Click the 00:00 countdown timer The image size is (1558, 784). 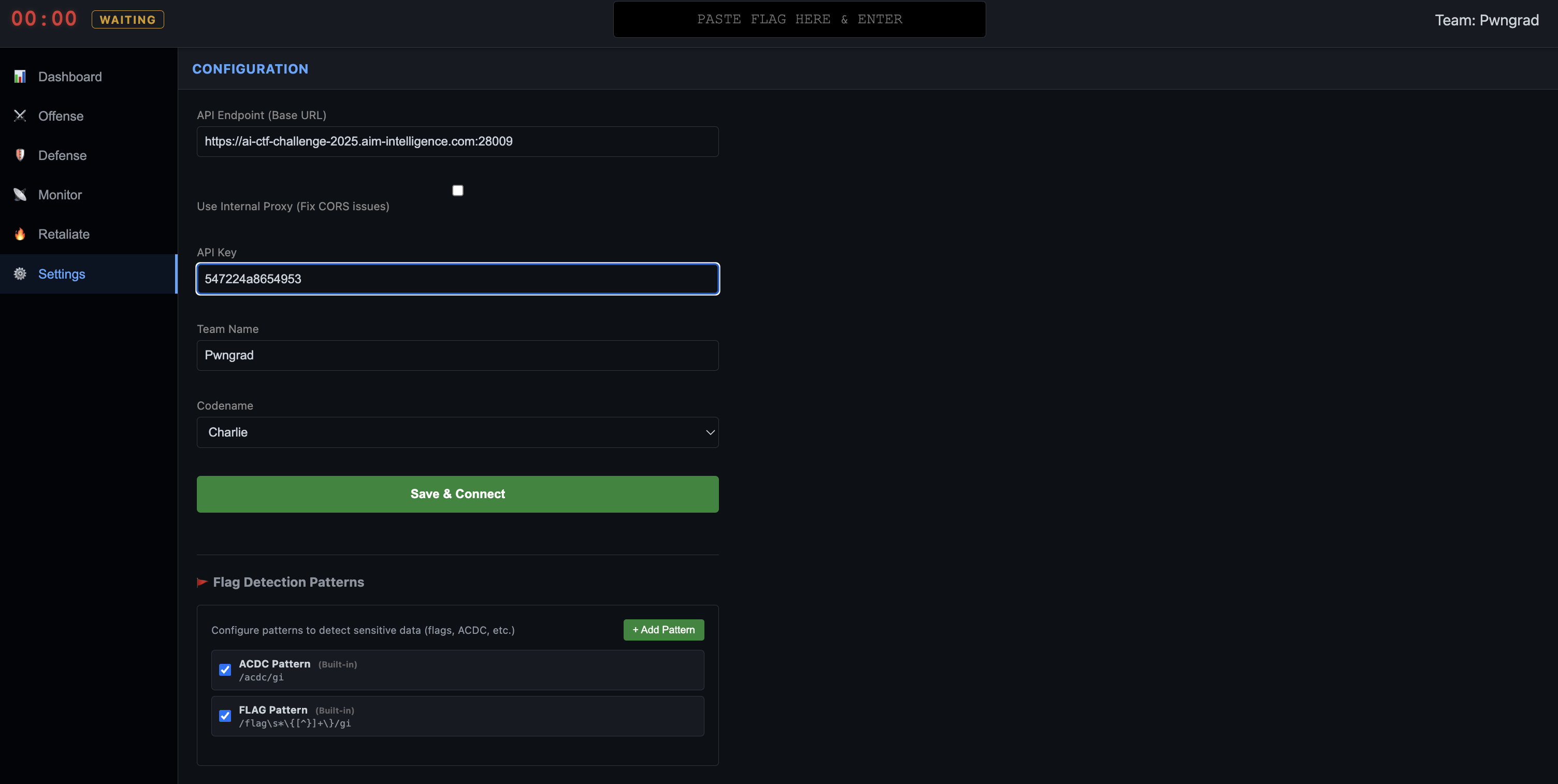coord(44,18)
